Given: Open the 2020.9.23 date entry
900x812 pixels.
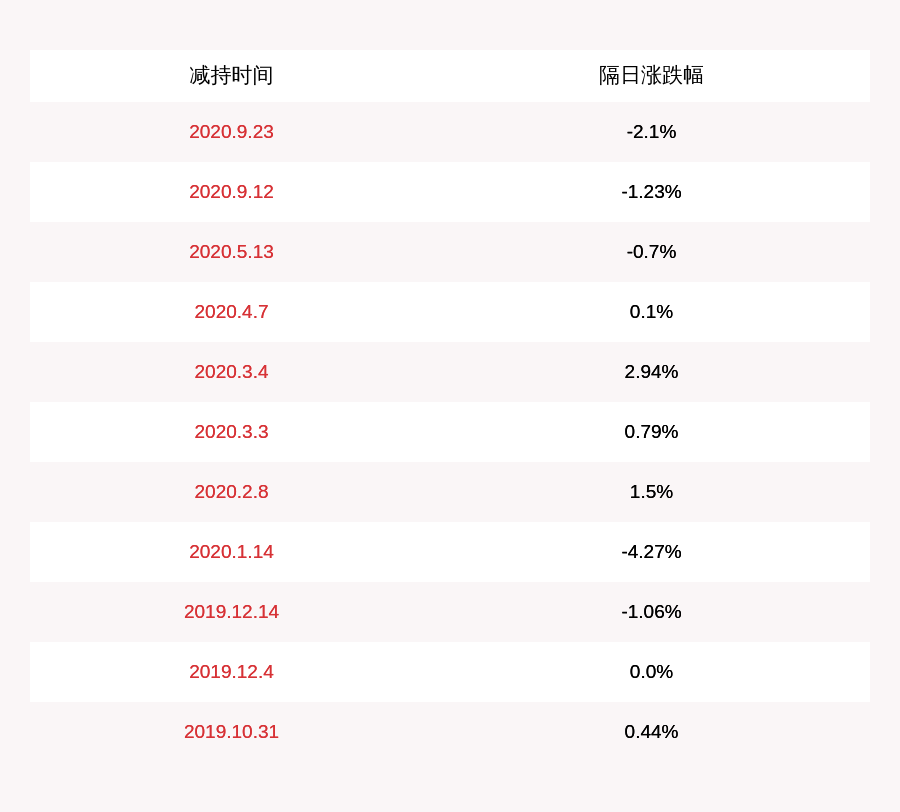Looking at the screenshot, I should coord(231,131).
